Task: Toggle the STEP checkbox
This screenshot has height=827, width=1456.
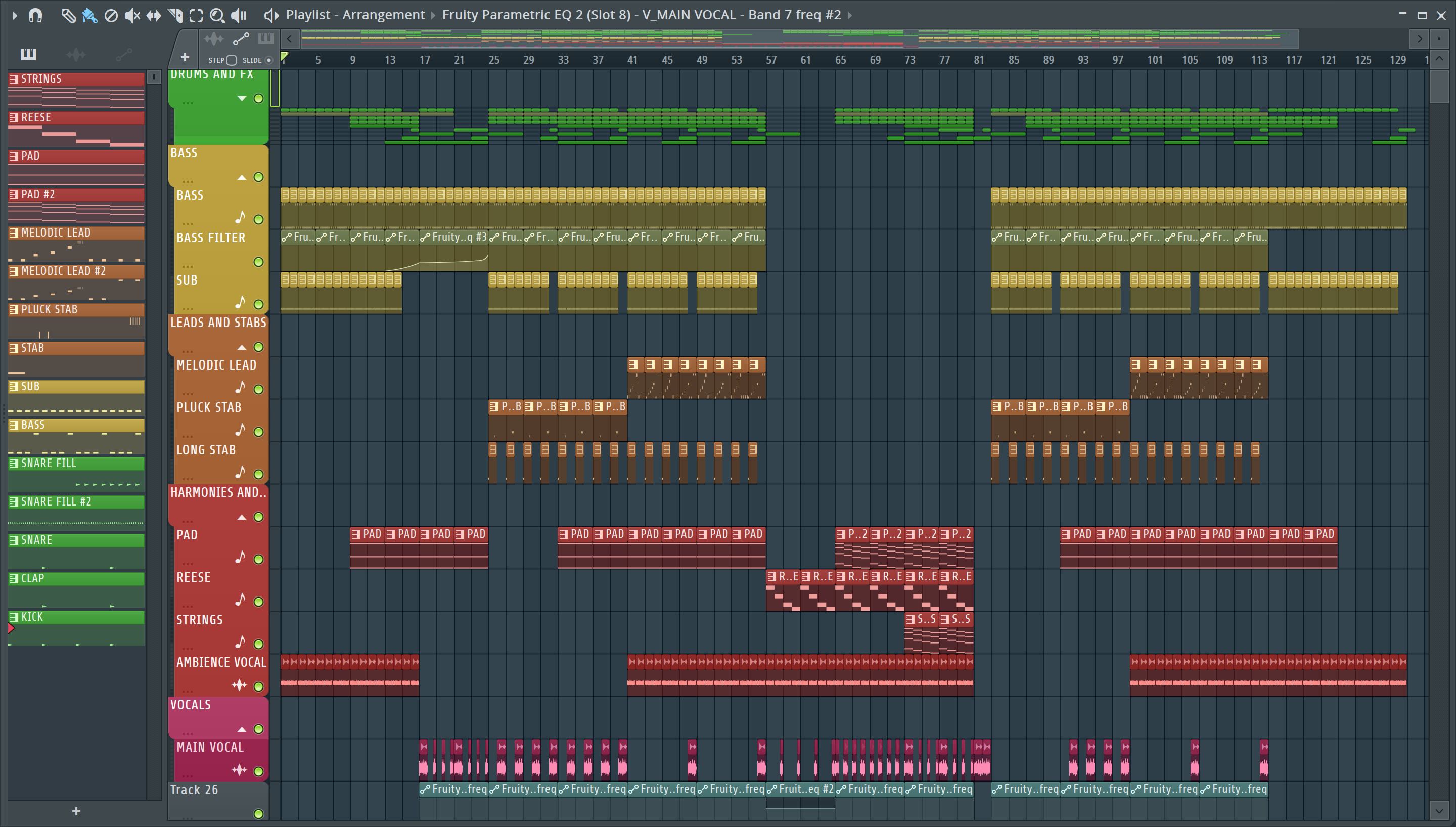Action: 231,60
